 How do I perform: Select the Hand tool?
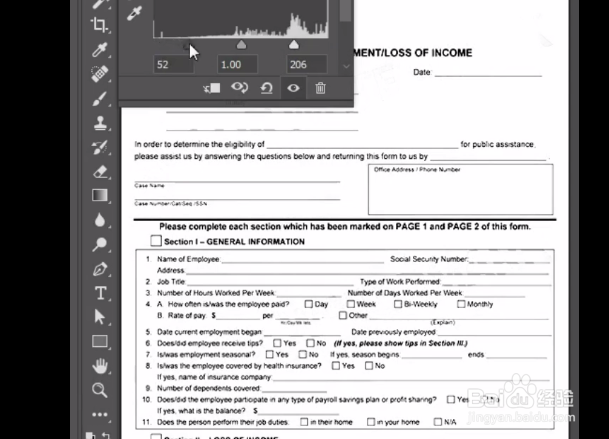click(x=100, y=366)
